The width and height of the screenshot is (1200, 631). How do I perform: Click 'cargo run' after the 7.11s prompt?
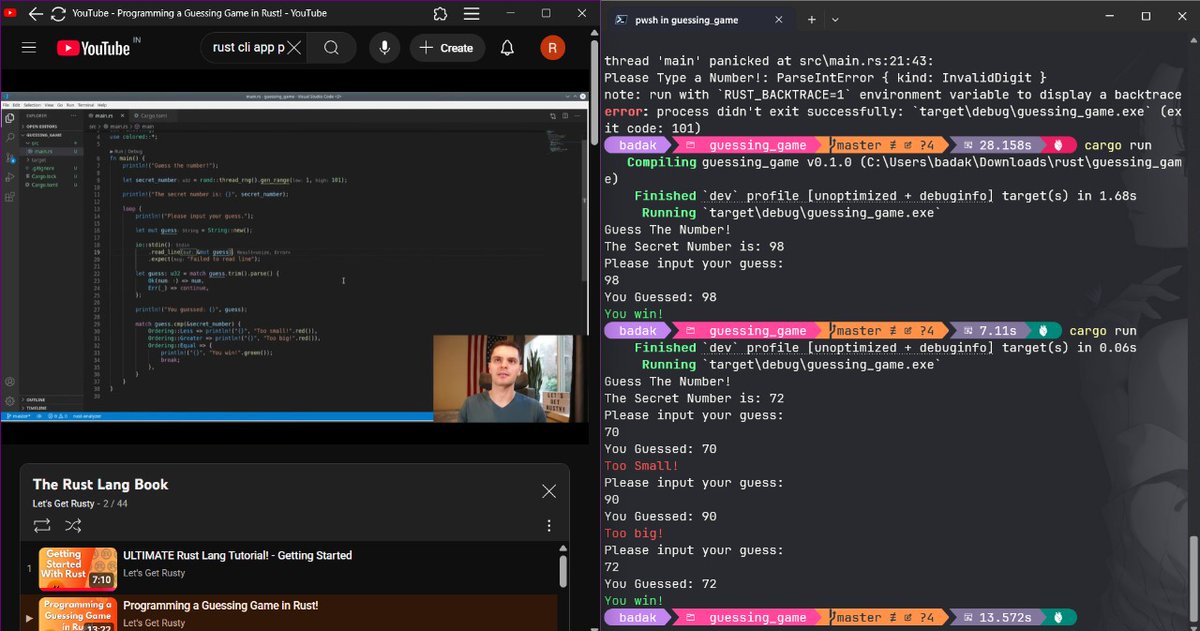[x=1103, y=330]
